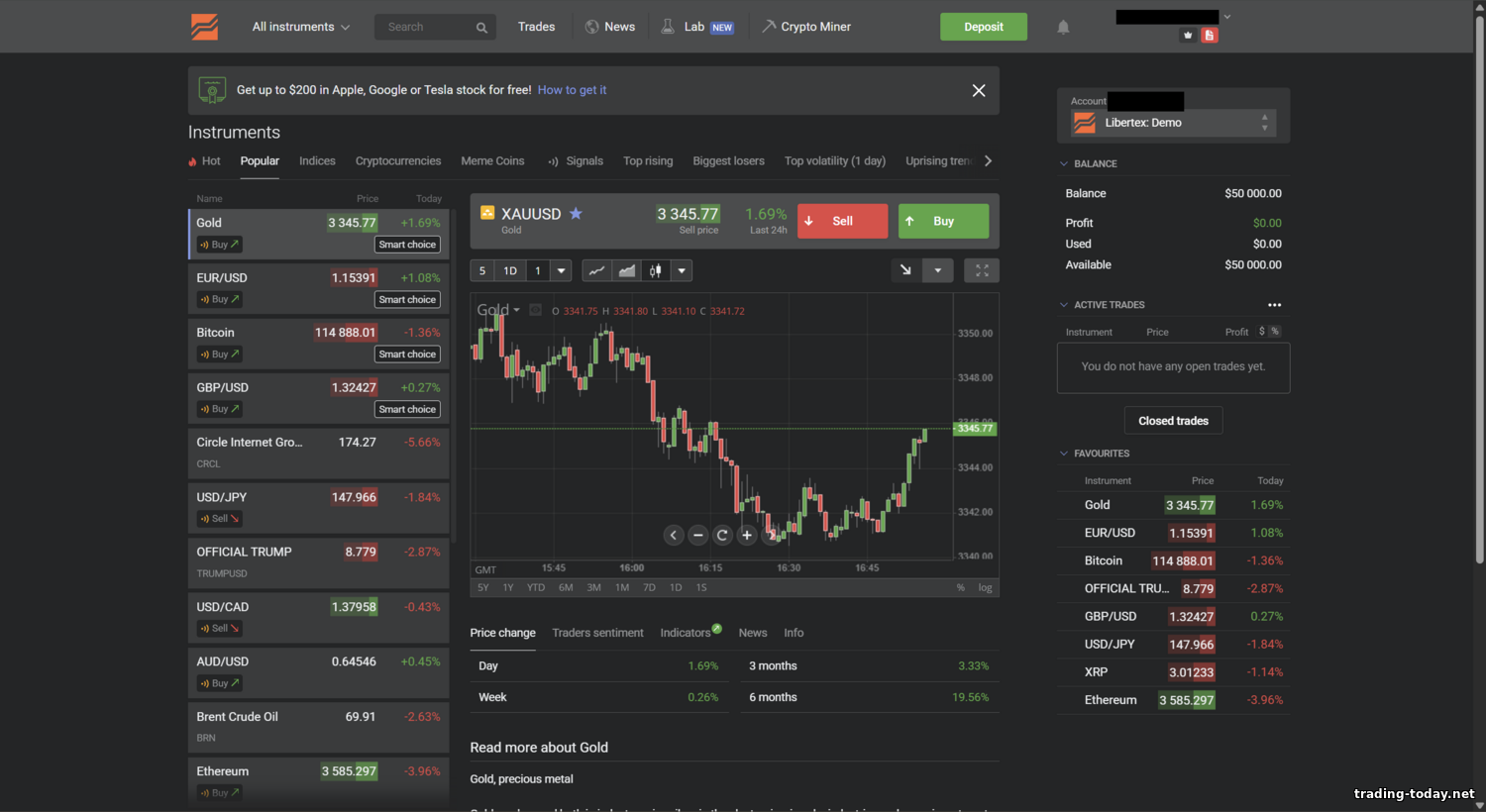Reset the chart view
This screenshot has width=1486, height=812.
pyautogui.click(x=722, y=535)
